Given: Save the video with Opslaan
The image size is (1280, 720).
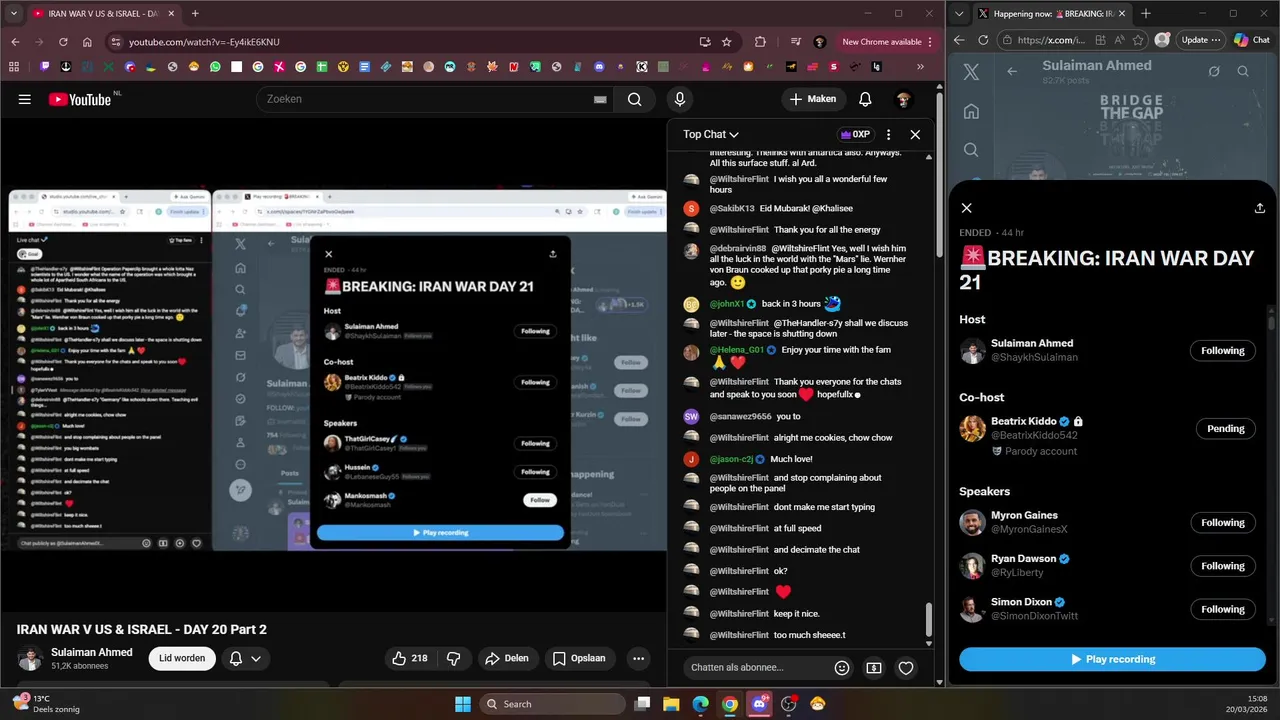Looking at the screenshot, I should [x=579, y=658].
